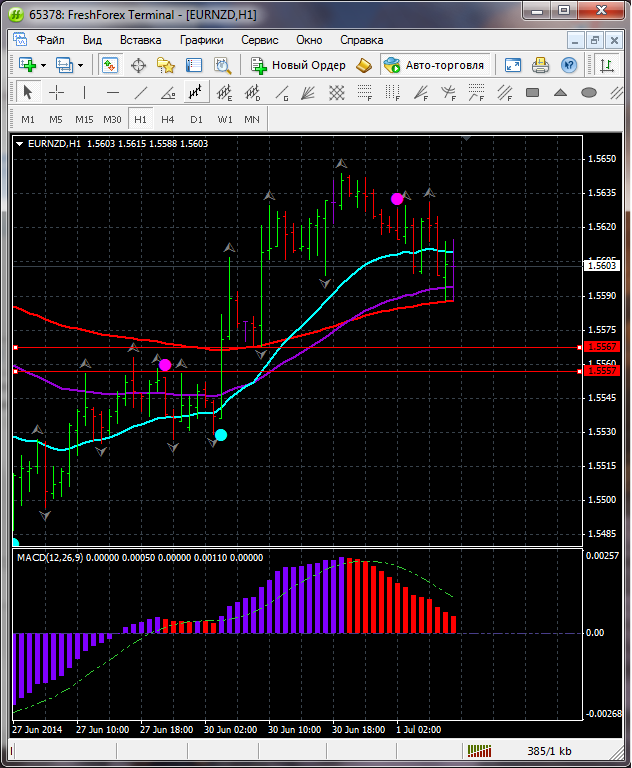632x768 pixels.
Task: Switch to D1 daily timeframe
Action: (x=196, y=120)
